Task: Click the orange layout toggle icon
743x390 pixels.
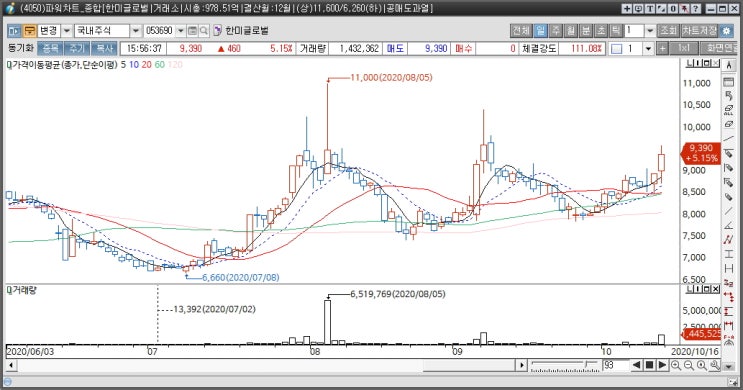Action: pos(29,31)
